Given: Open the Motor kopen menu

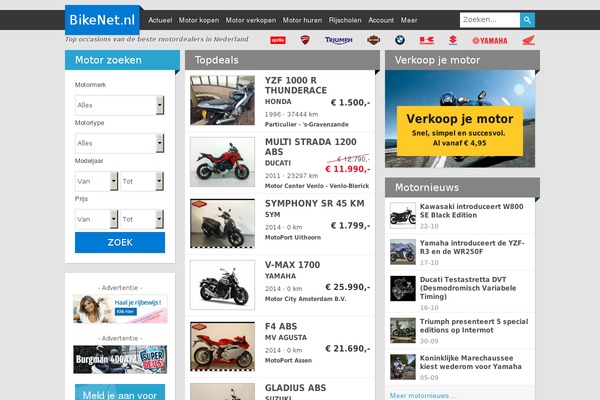Looking at the screenshot, I should pyautogui.click(x=199, y=20).
